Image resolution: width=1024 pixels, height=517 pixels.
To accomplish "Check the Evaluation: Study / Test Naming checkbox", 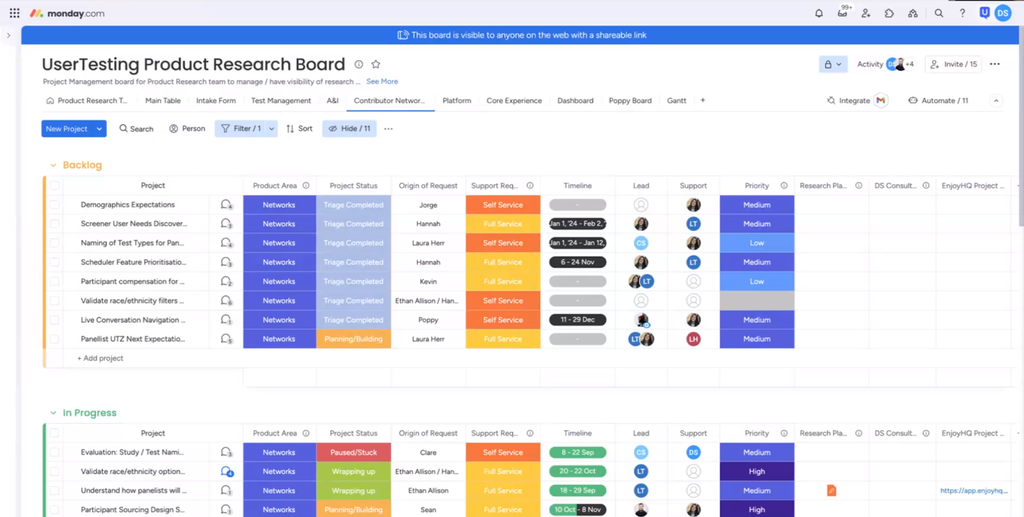I will pos(54,452).
